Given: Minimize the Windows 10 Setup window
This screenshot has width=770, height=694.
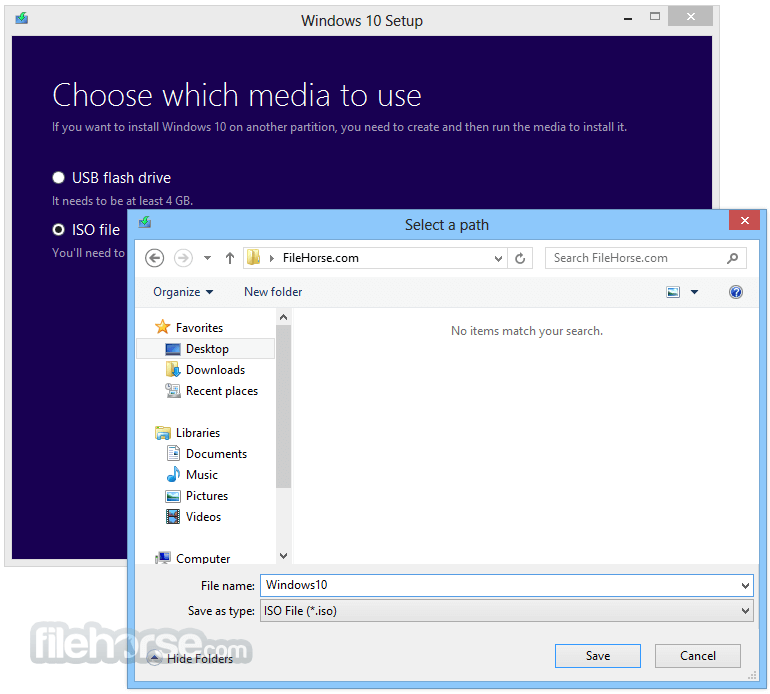Looking at the screenshot, I should click(x=628, y=19).
